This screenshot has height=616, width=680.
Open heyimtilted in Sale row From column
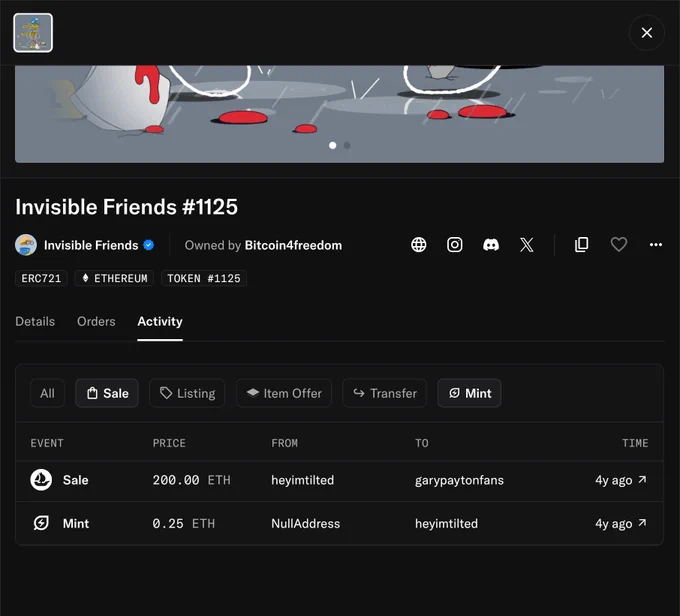click(x=303, y=480)
